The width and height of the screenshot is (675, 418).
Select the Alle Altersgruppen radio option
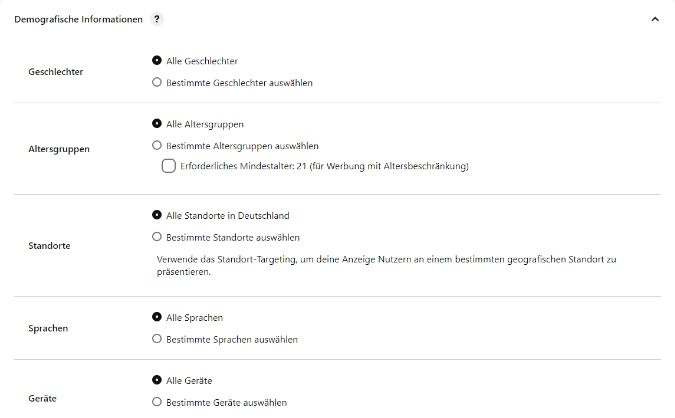(157, 124)
